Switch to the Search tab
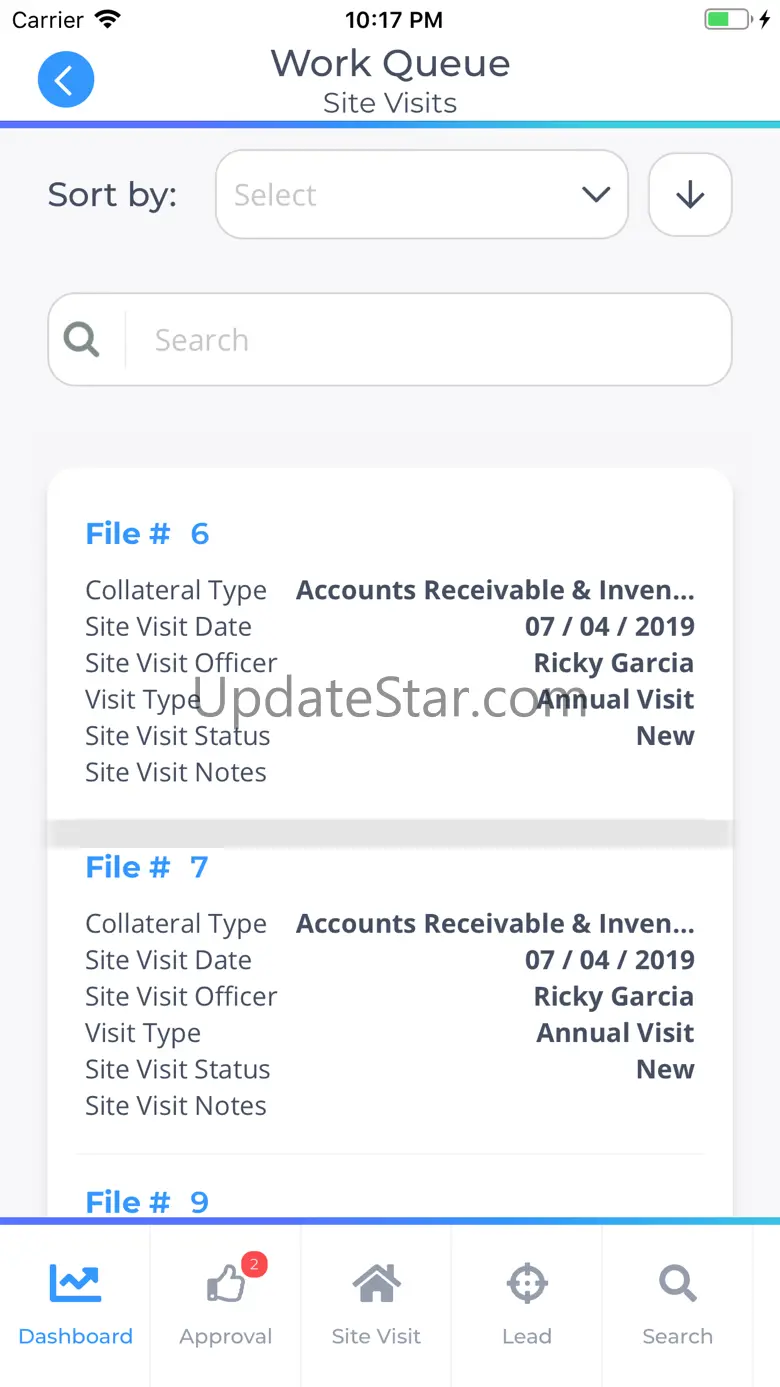 [677, 1306]
